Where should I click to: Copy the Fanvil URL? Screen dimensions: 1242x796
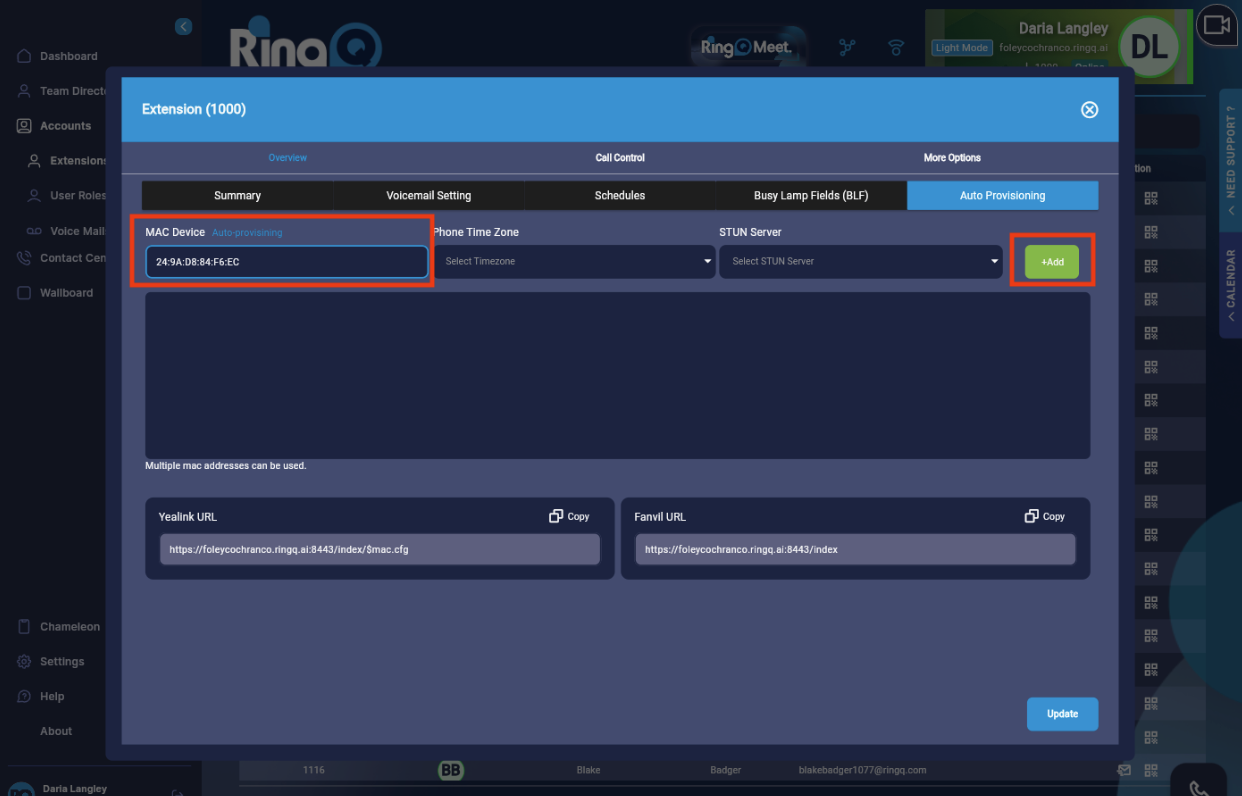coord(1044,516)
